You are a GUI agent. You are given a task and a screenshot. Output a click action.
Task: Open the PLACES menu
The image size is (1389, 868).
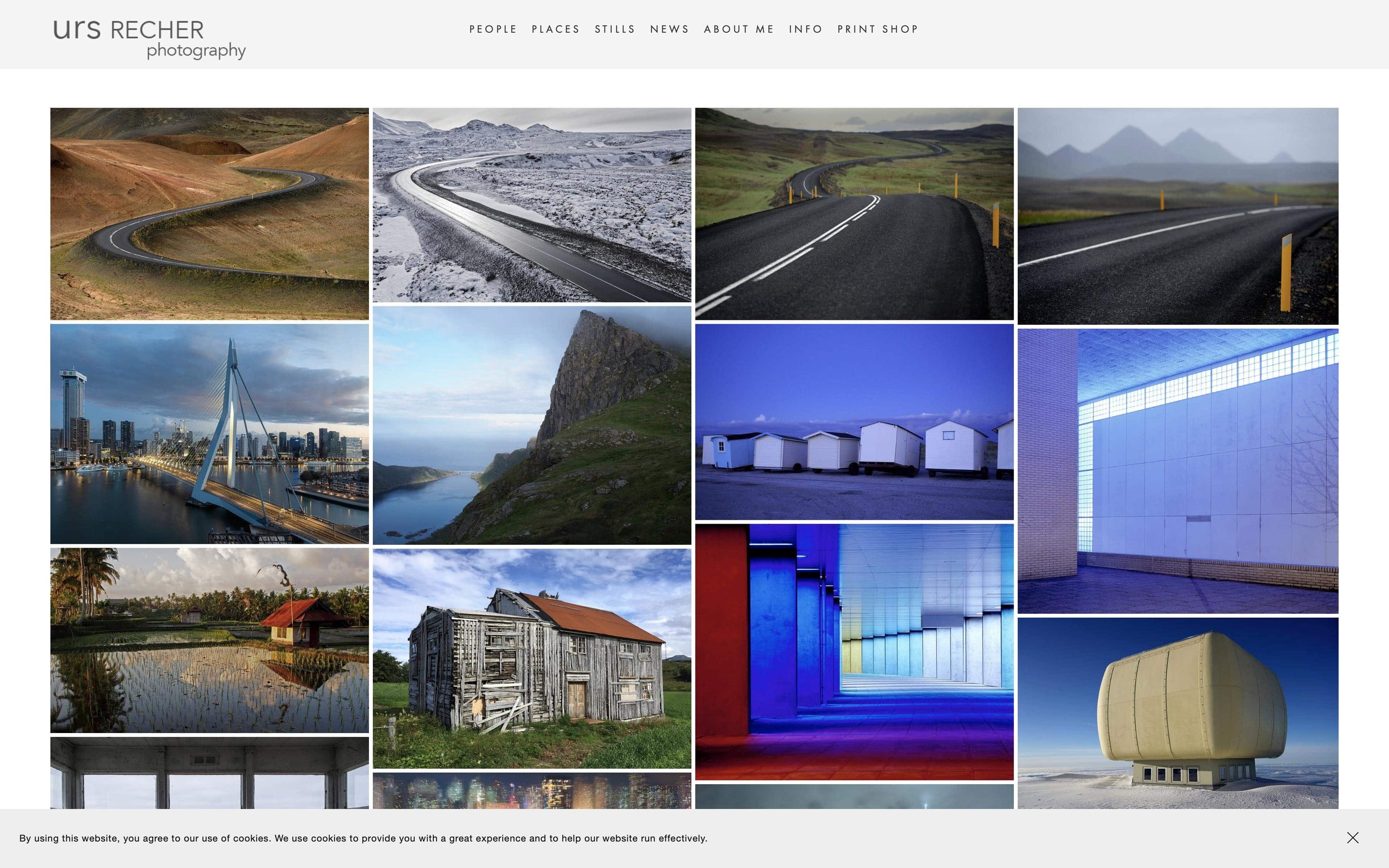[555, 29]
